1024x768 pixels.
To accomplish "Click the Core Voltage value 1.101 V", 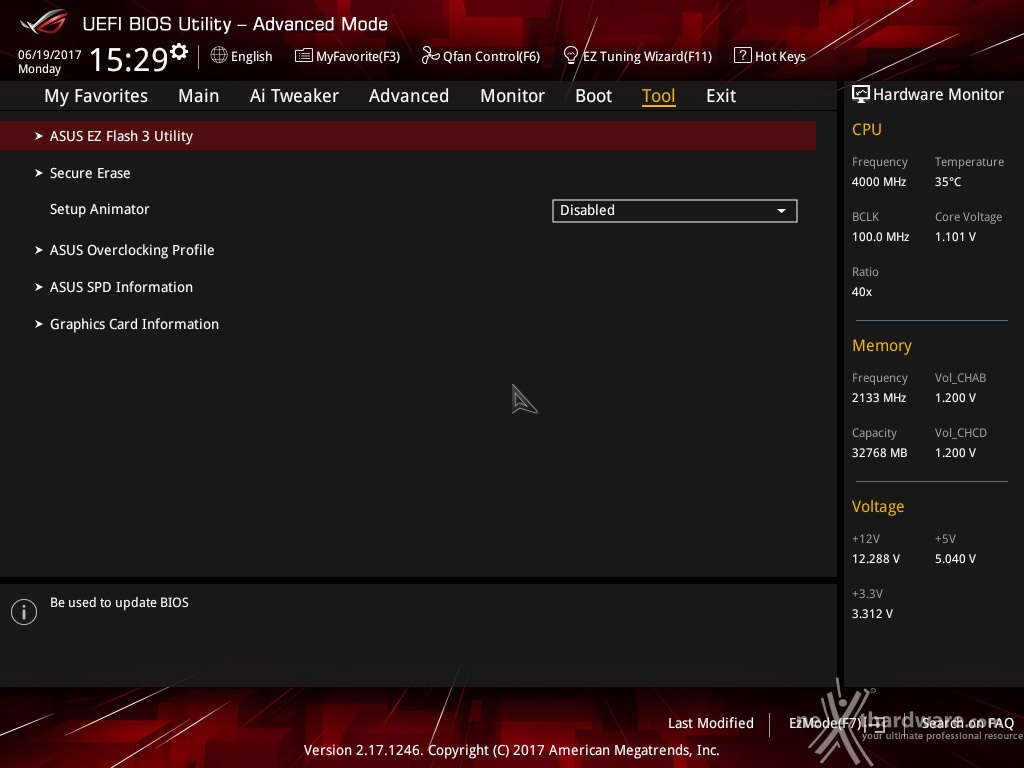I will [x=955, y=236].
